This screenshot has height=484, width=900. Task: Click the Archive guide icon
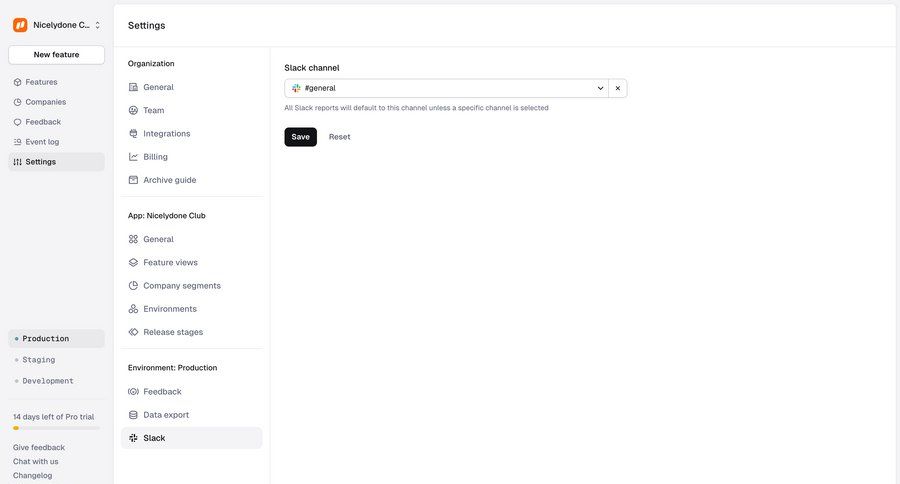coord(133,180)
